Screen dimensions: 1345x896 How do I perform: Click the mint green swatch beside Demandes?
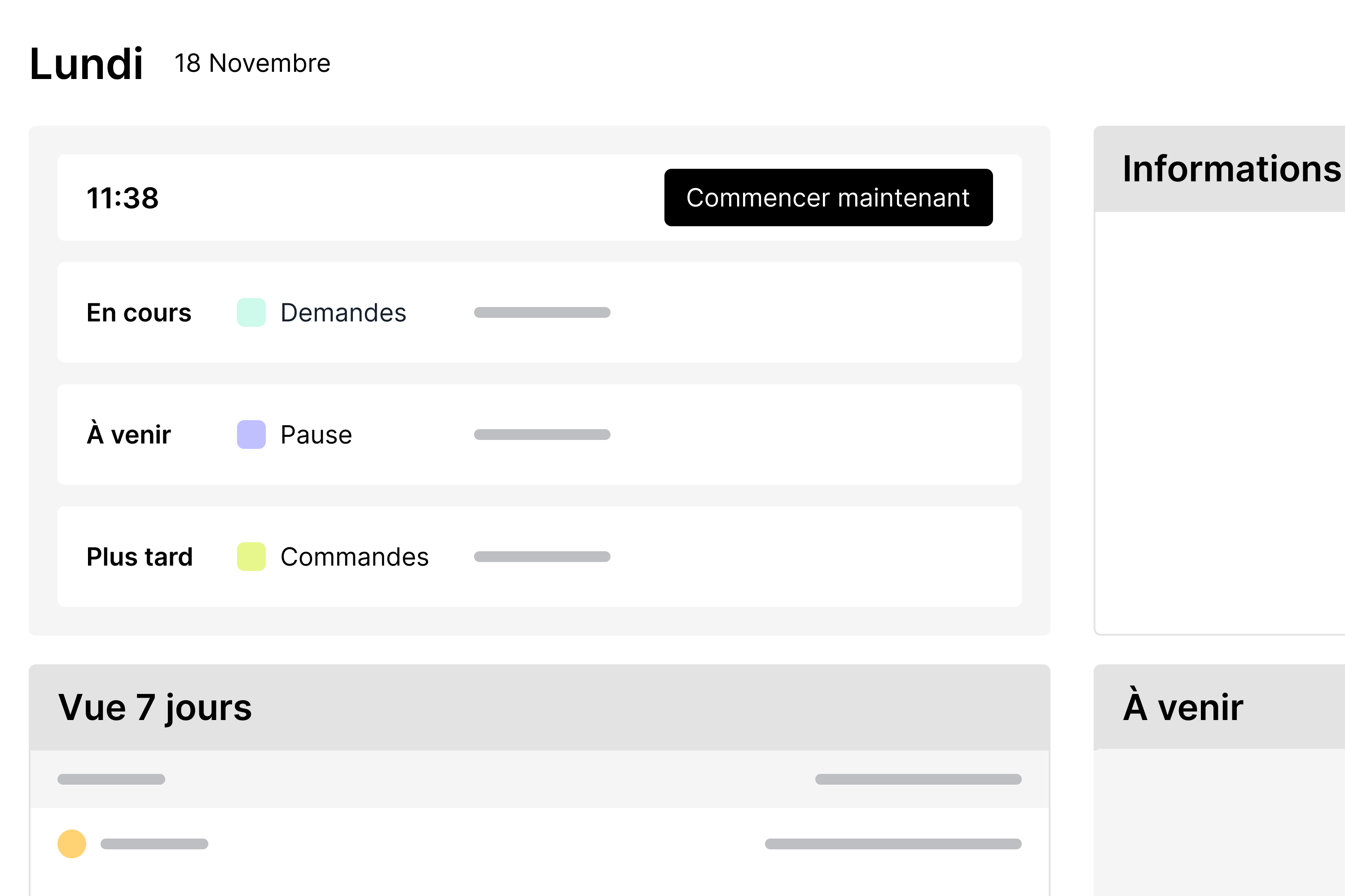point(251,312)
